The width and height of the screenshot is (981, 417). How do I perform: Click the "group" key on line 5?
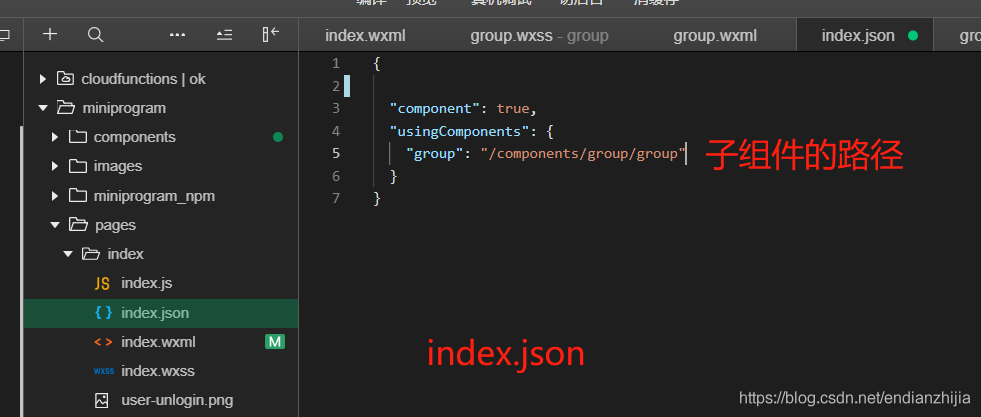coord(434,153)
